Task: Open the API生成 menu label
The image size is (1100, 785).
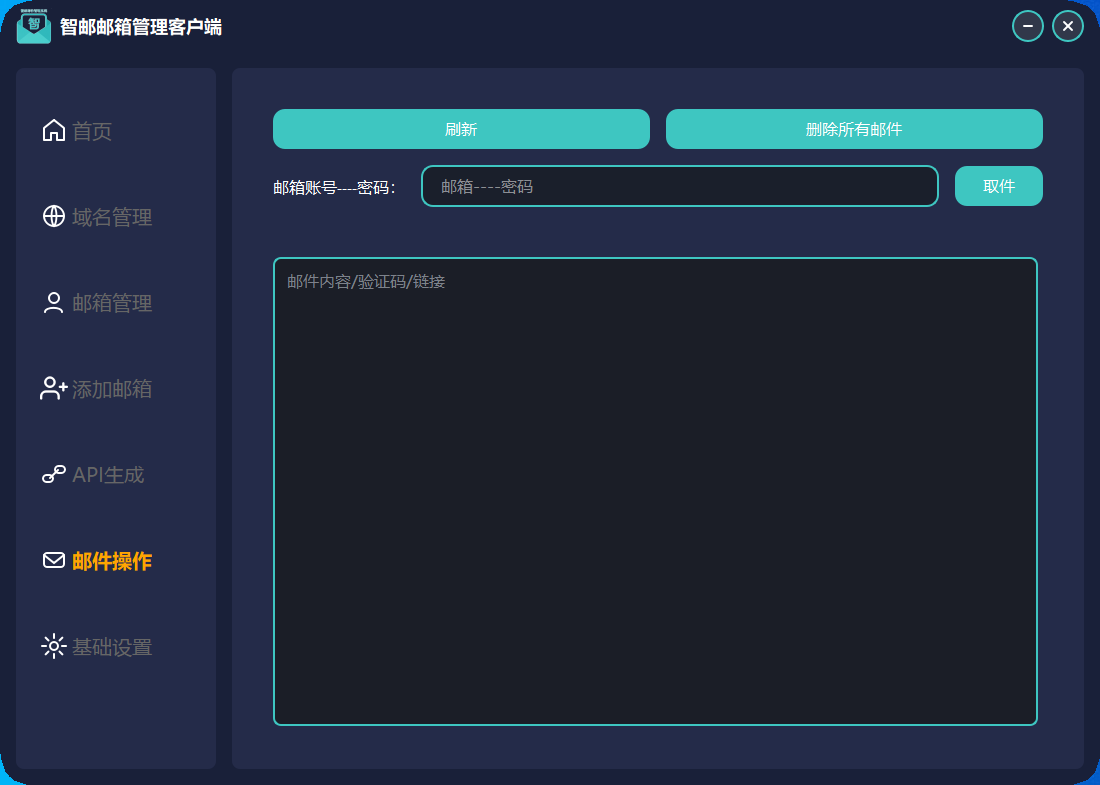Action: [108, 475]
